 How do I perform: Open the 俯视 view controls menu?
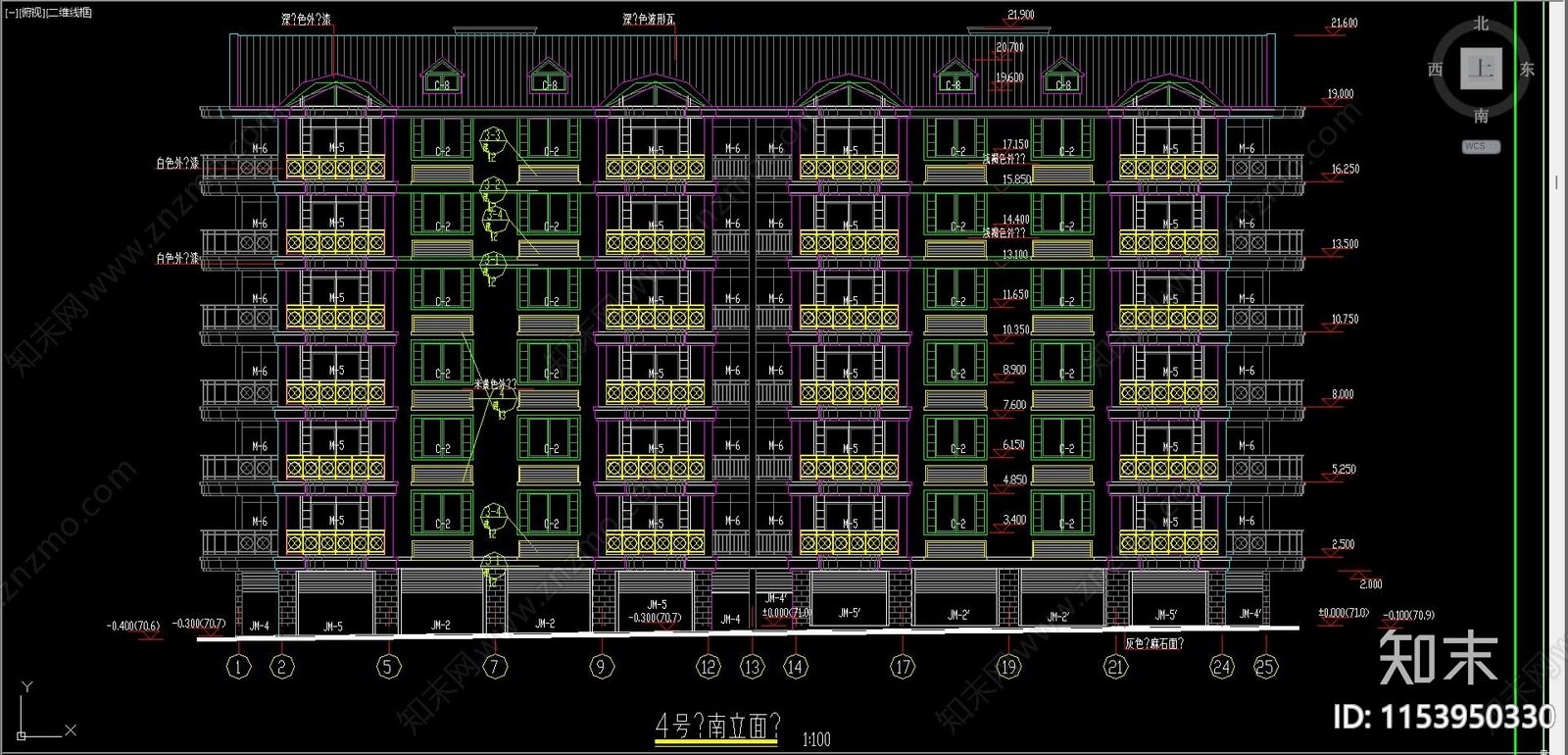(32, 13)
